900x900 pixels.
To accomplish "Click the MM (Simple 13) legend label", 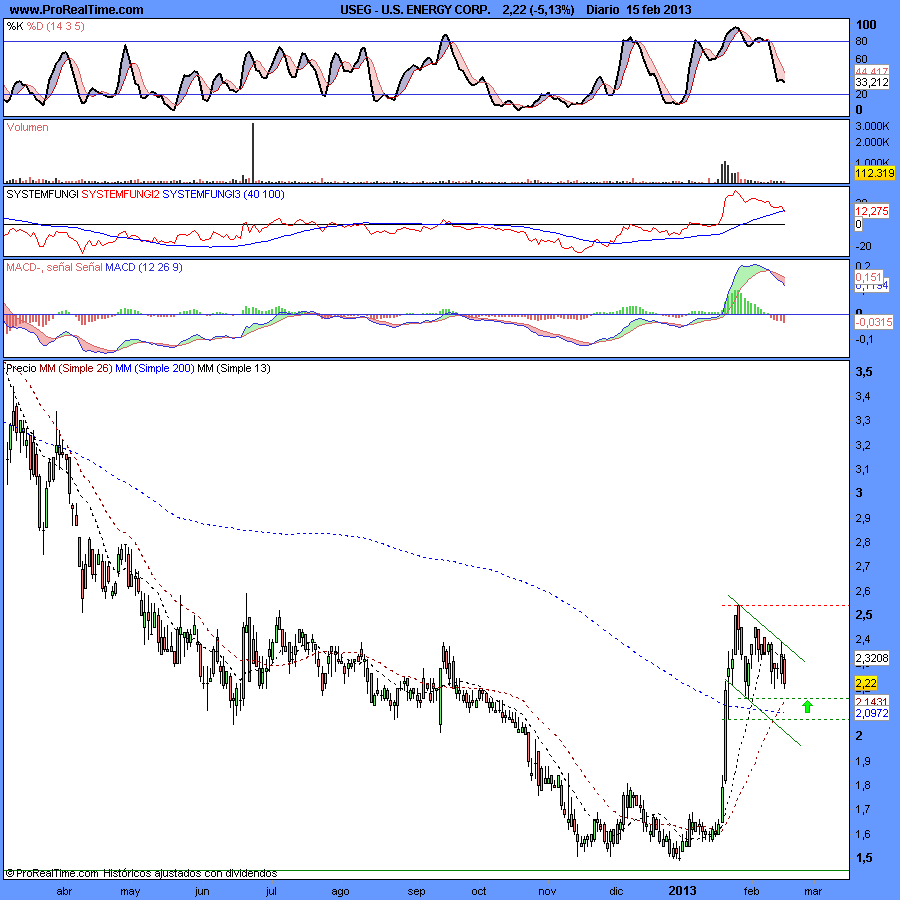I will (234, 368).
